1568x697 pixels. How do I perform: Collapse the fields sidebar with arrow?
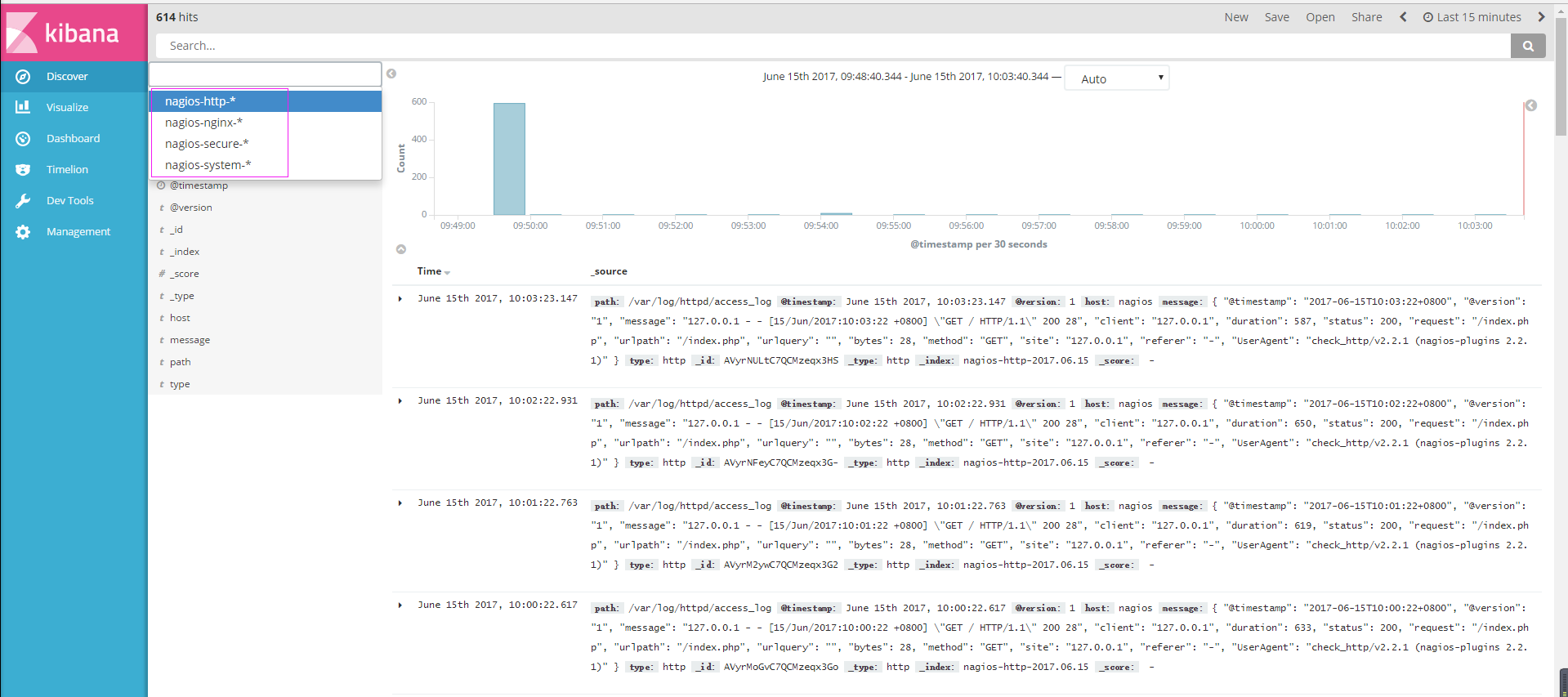tap(391, 74)
